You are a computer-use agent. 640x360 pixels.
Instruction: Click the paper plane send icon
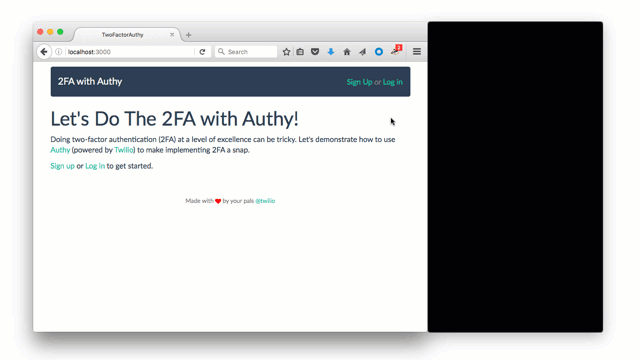click(362, 52)
